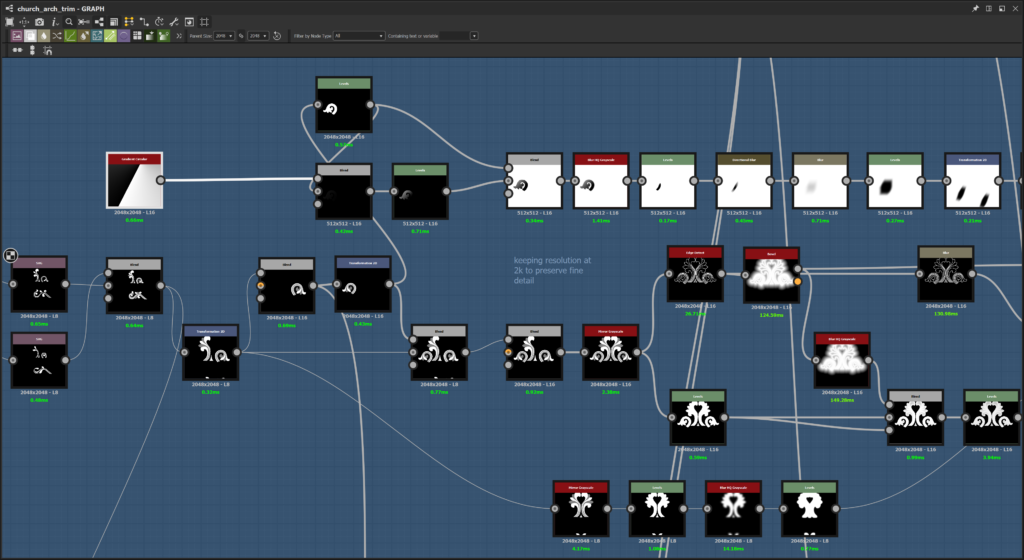Image resolution: width=1024 pixels, height=560 pixels.
Task: Toggle the timing clock display icon
Action: (x=159, y=22)
